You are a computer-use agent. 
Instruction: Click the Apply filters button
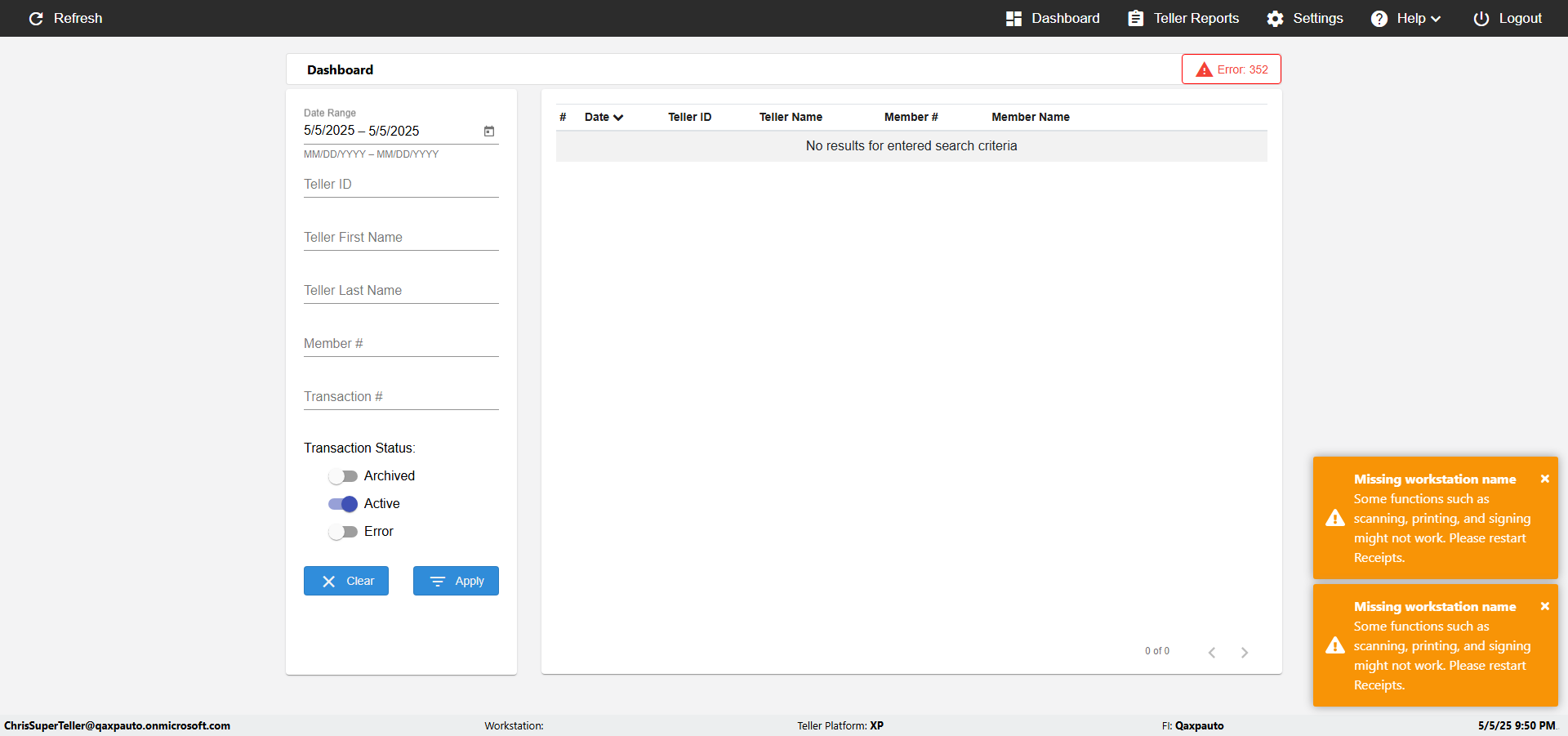coord(456,581)
